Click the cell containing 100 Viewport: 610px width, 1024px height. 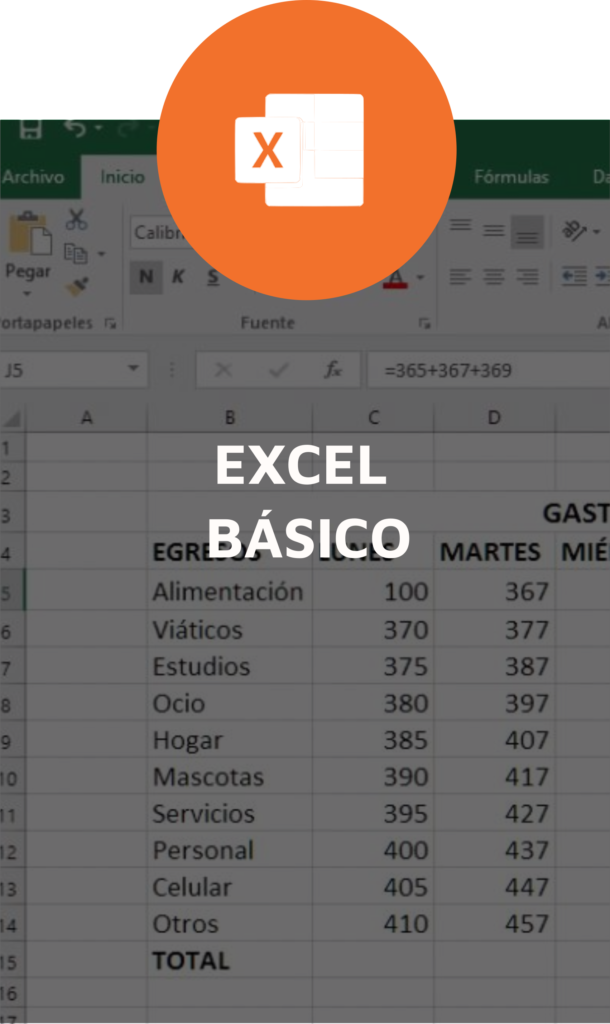(374, 592)
